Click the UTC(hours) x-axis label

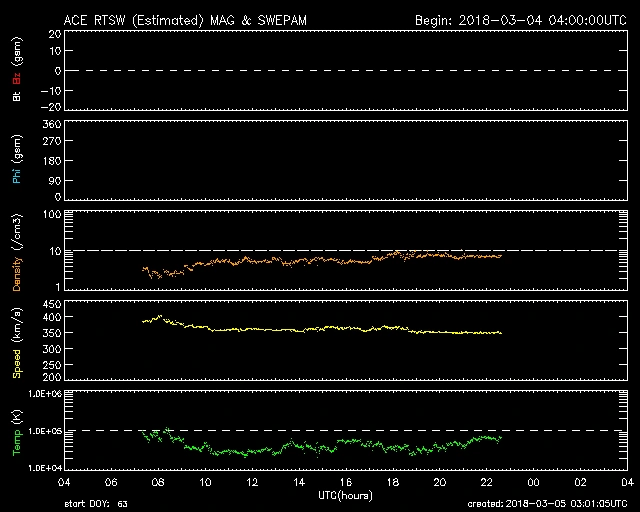point(346,495)
